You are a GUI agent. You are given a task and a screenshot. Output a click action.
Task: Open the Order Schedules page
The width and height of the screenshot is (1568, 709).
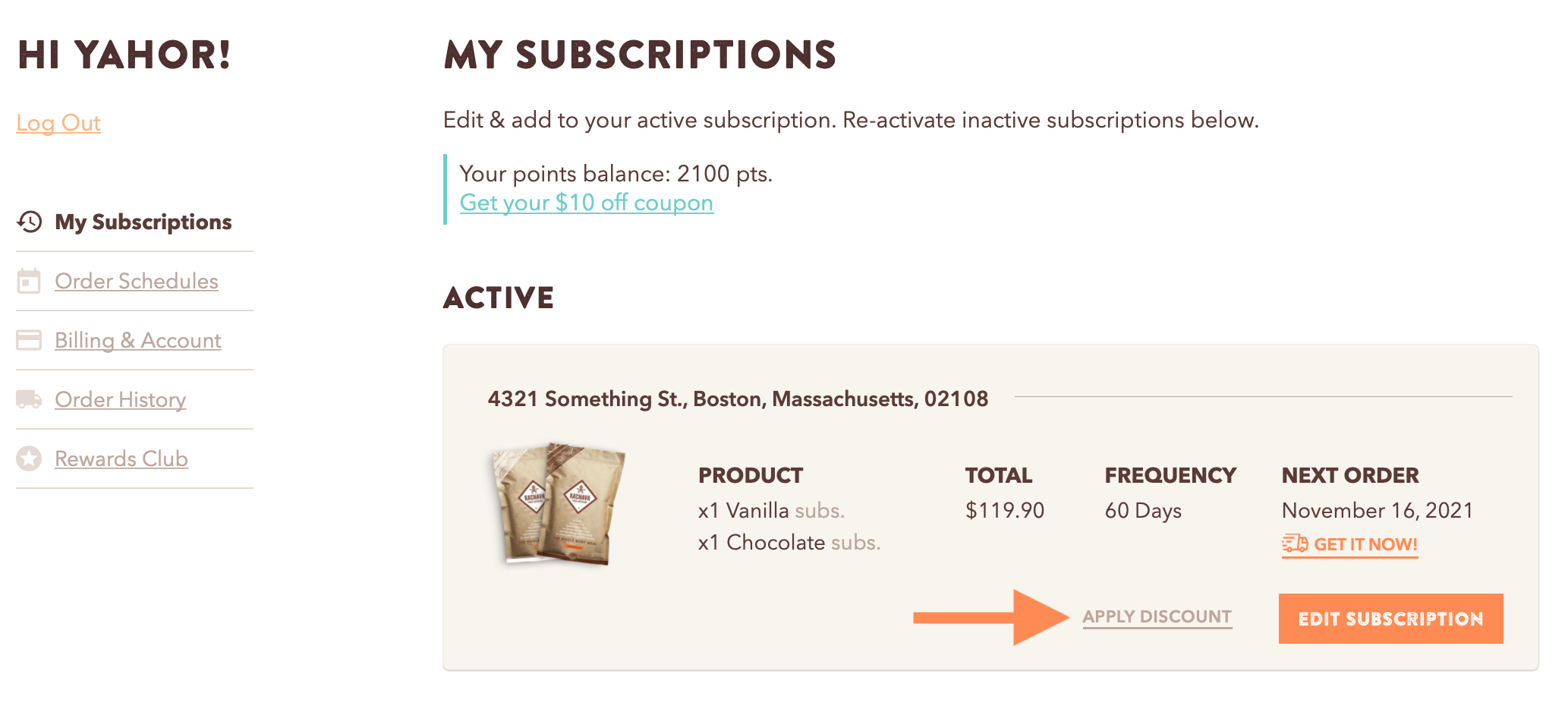[137, 281]
